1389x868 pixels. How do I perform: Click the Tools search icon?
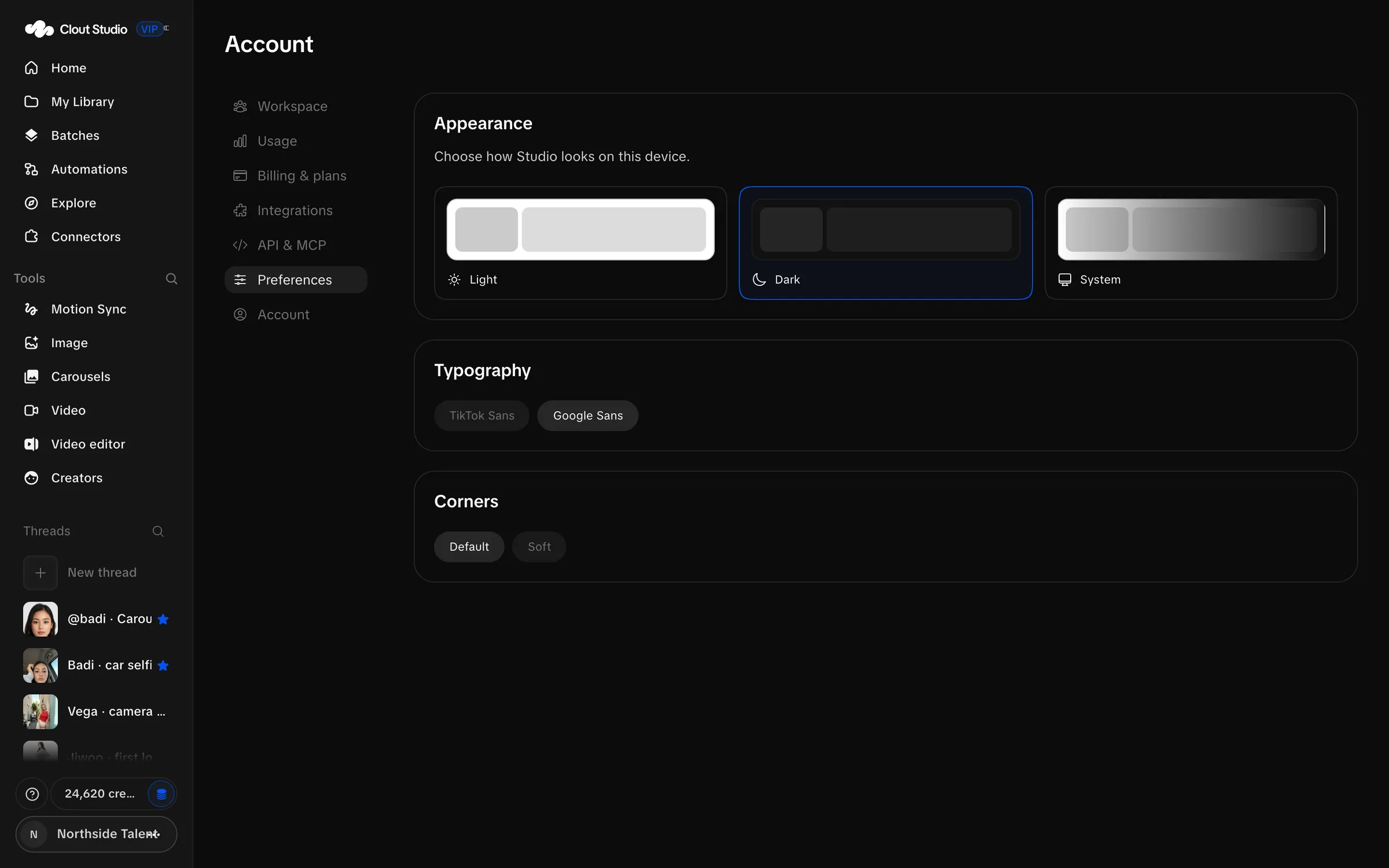171,278
